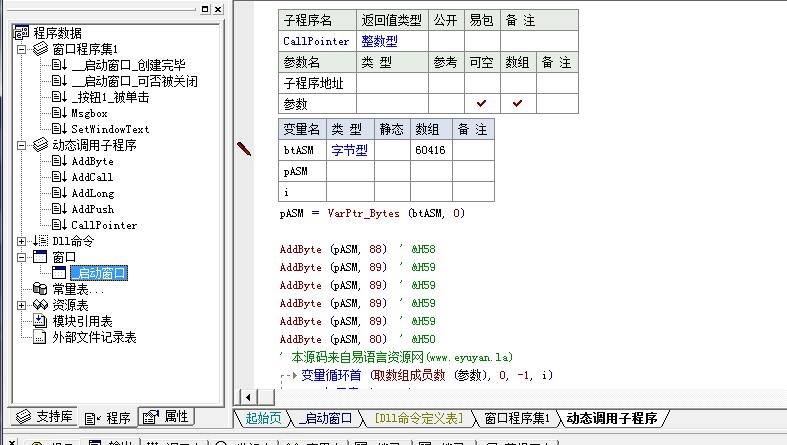
Task: Expand the 资源表 tree node
Action: click(22, 305)
